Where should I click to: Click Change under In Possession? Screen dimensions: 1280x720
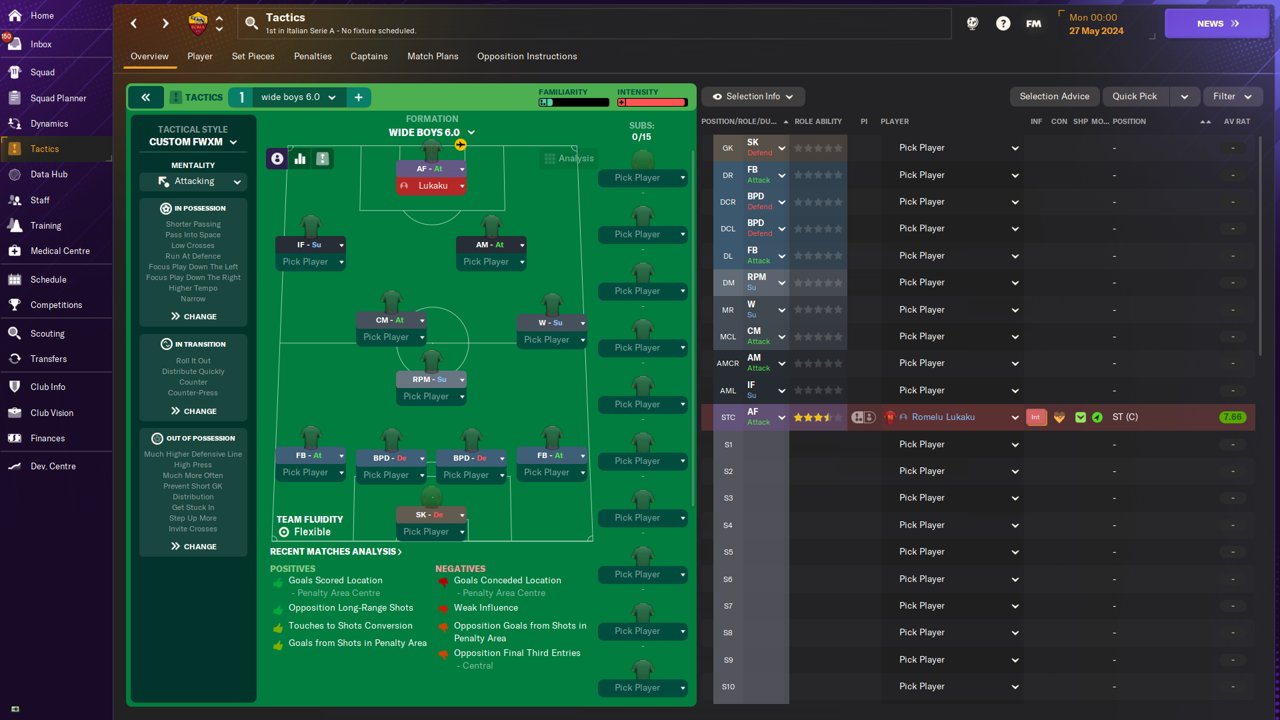(x=193, y=316)
